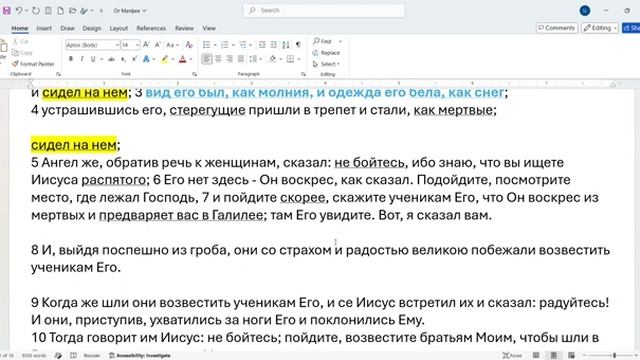Click the zoom slider in status bar
The height and width of the screenshot is (360, 640).
612,356
